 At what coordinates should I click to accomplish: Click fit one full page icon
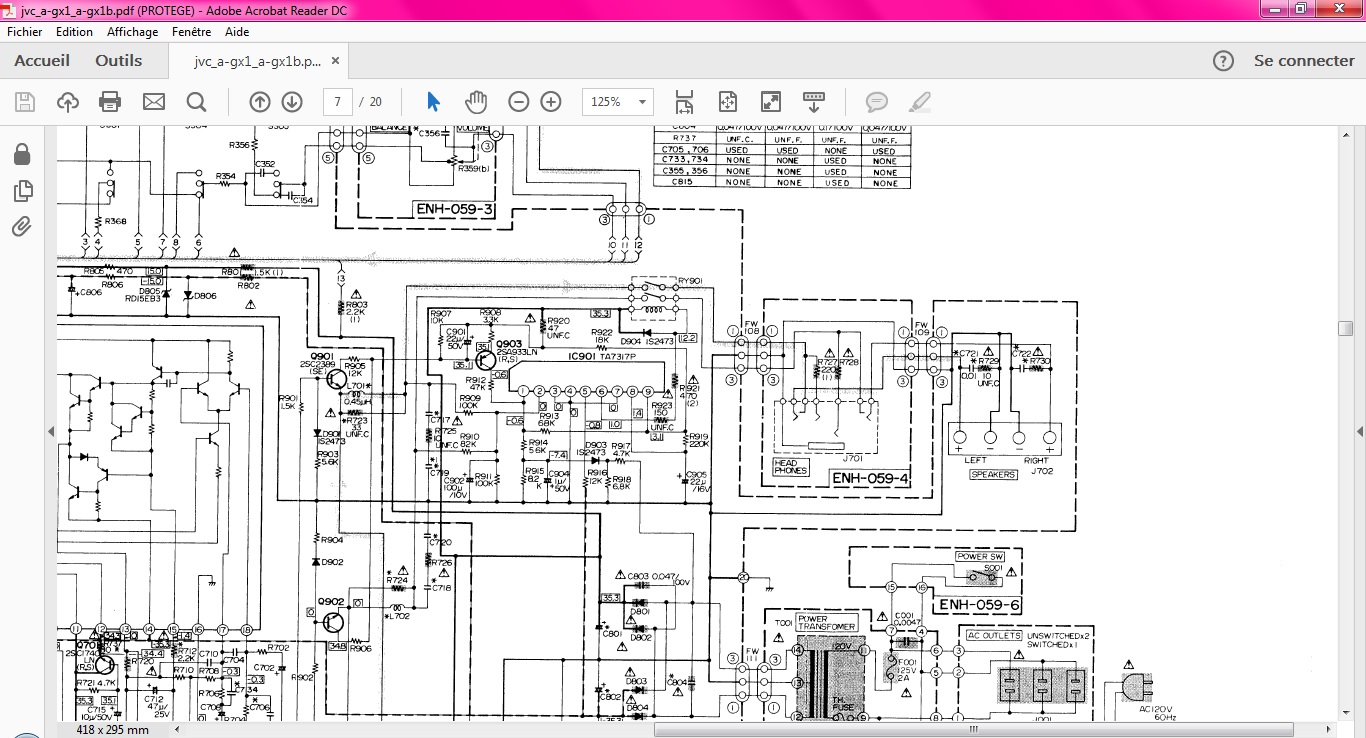[727, 101]
